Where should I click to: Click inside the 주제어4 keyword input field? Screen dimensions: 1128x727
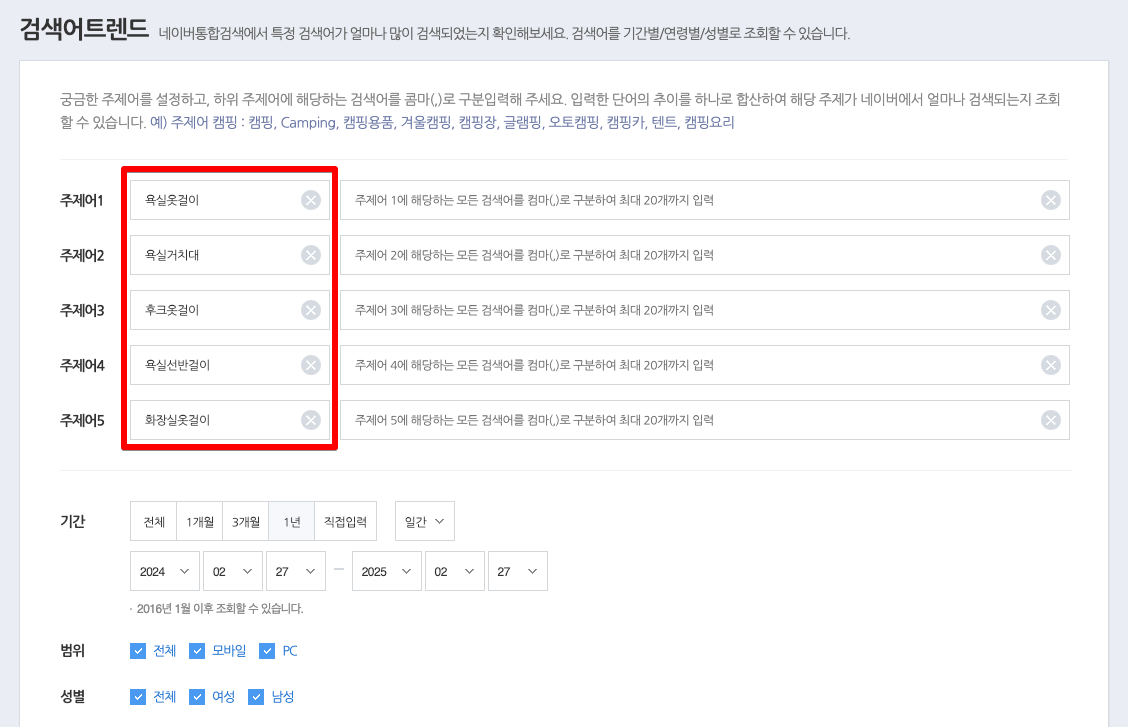pos(650,364)
